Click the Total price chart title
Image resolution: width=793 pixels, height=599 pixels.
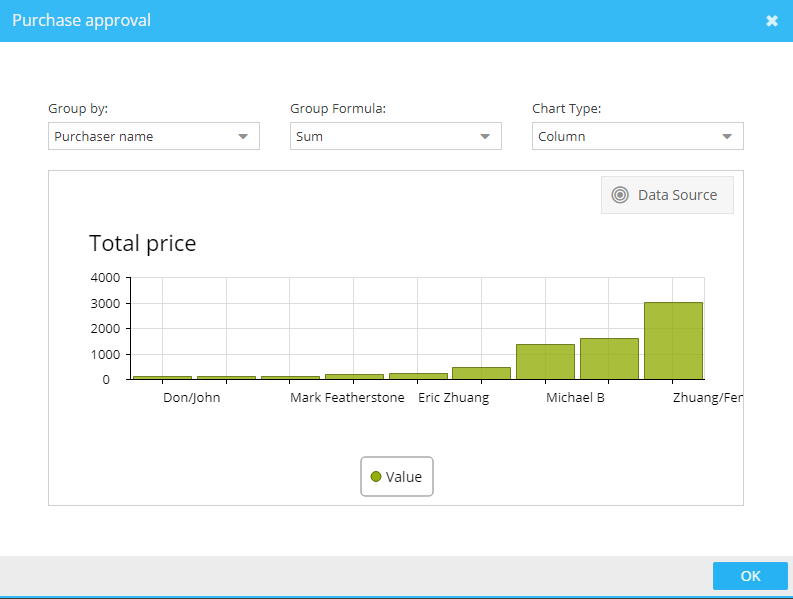point(143,243)
